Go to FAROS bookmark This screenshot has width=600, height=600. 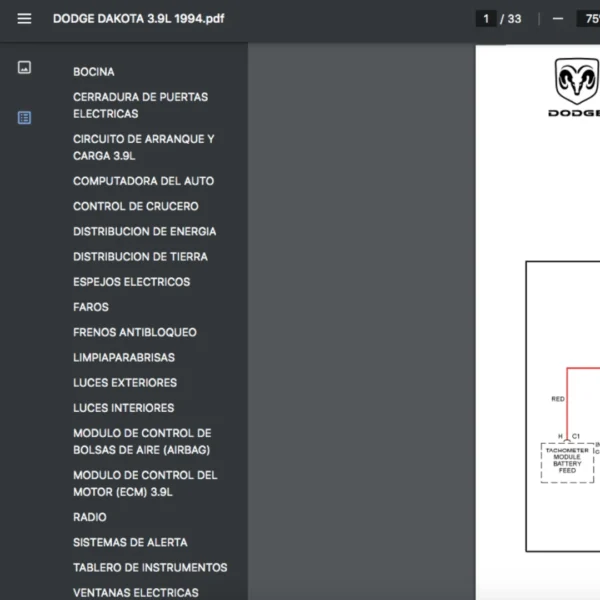91,307
